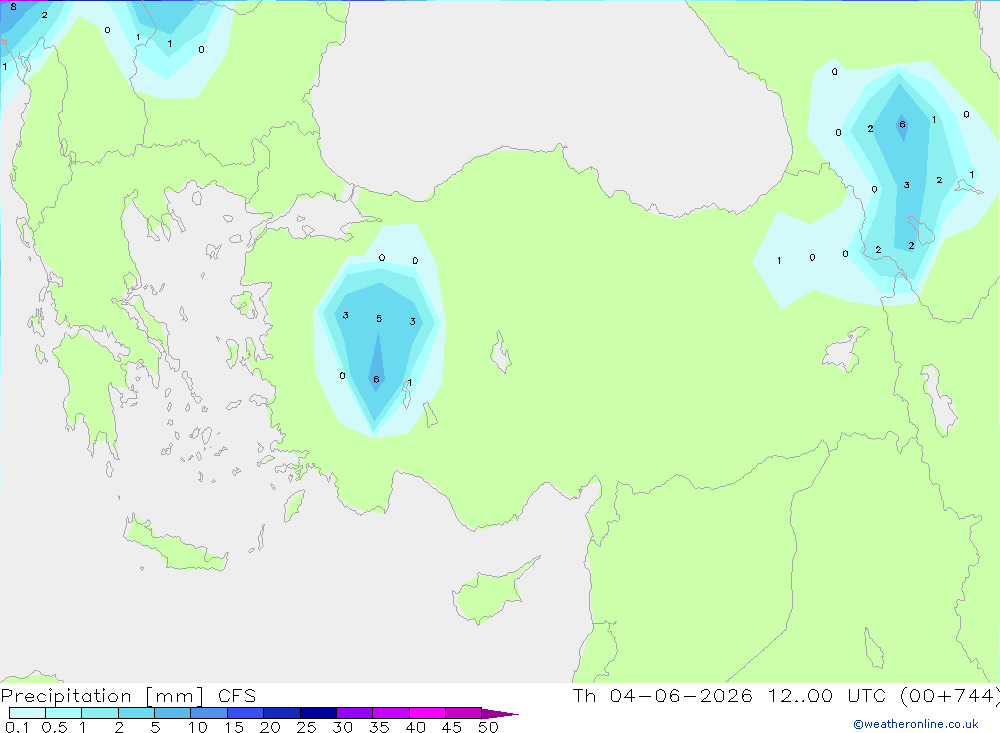Screen dimensions: 1000x733
Task: Click the legend value '20'
Action: click(x=270, y=727)
